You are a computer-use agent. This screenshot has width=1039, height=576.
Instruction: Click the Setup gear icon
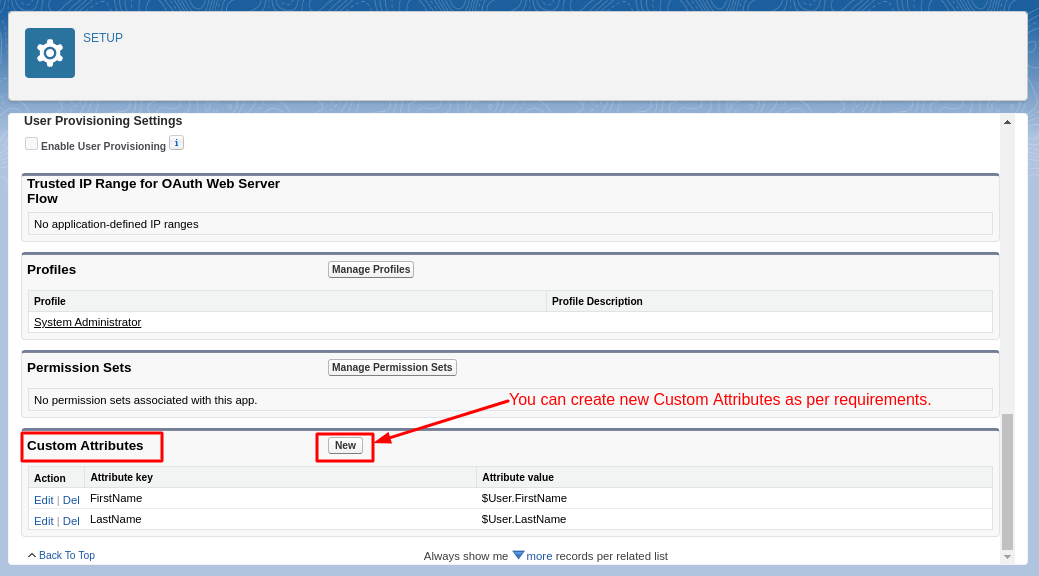(49, 52)
